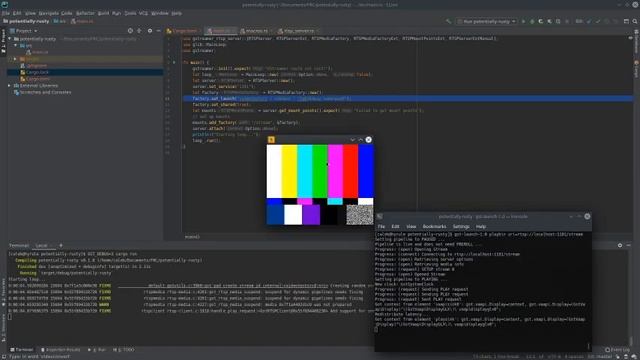Open Project panel settings gear
This screenshot has height=360, width=640.
tap(150, 31)
